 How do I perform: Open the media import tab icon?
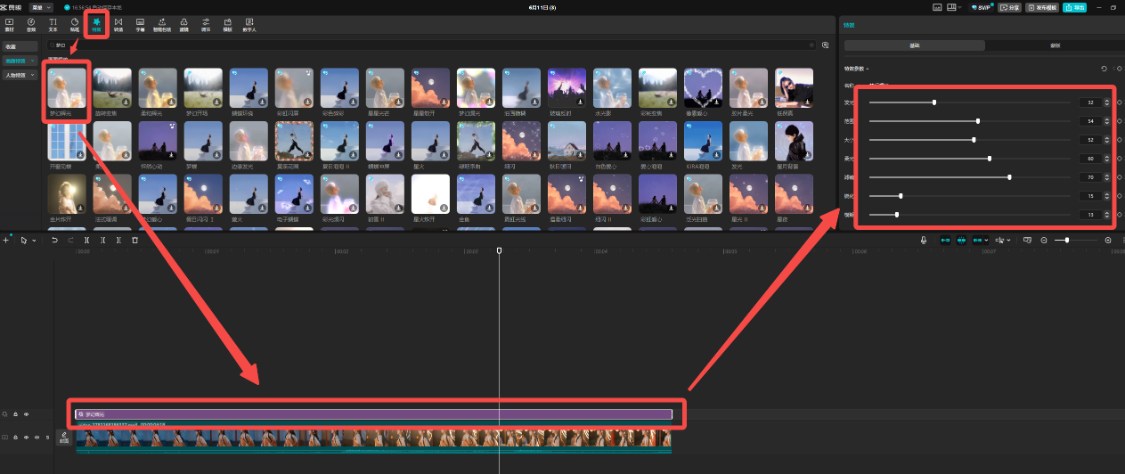click(9, 25)
